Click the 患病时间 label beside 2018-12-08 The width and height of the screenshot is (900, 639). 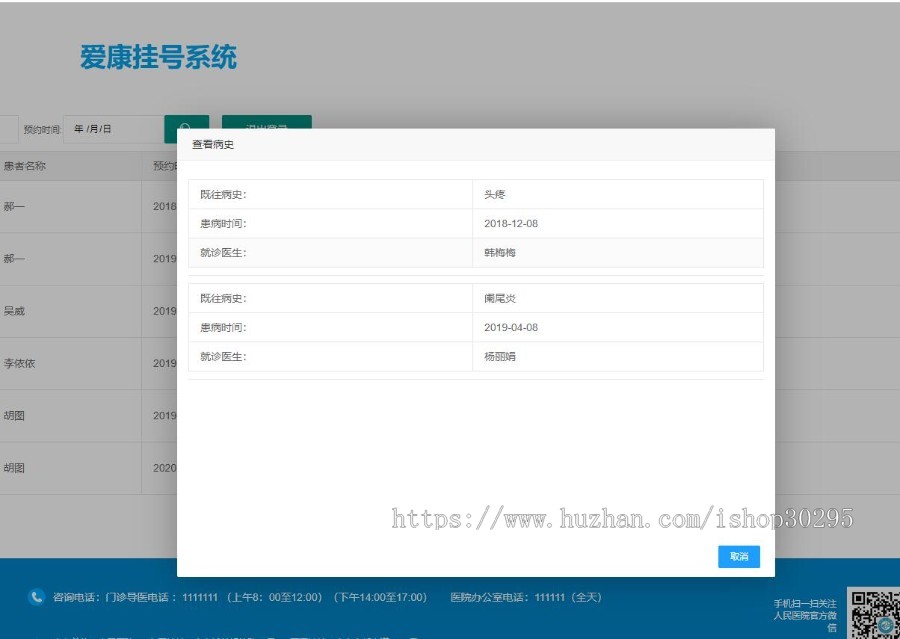[x=223, y=223]
